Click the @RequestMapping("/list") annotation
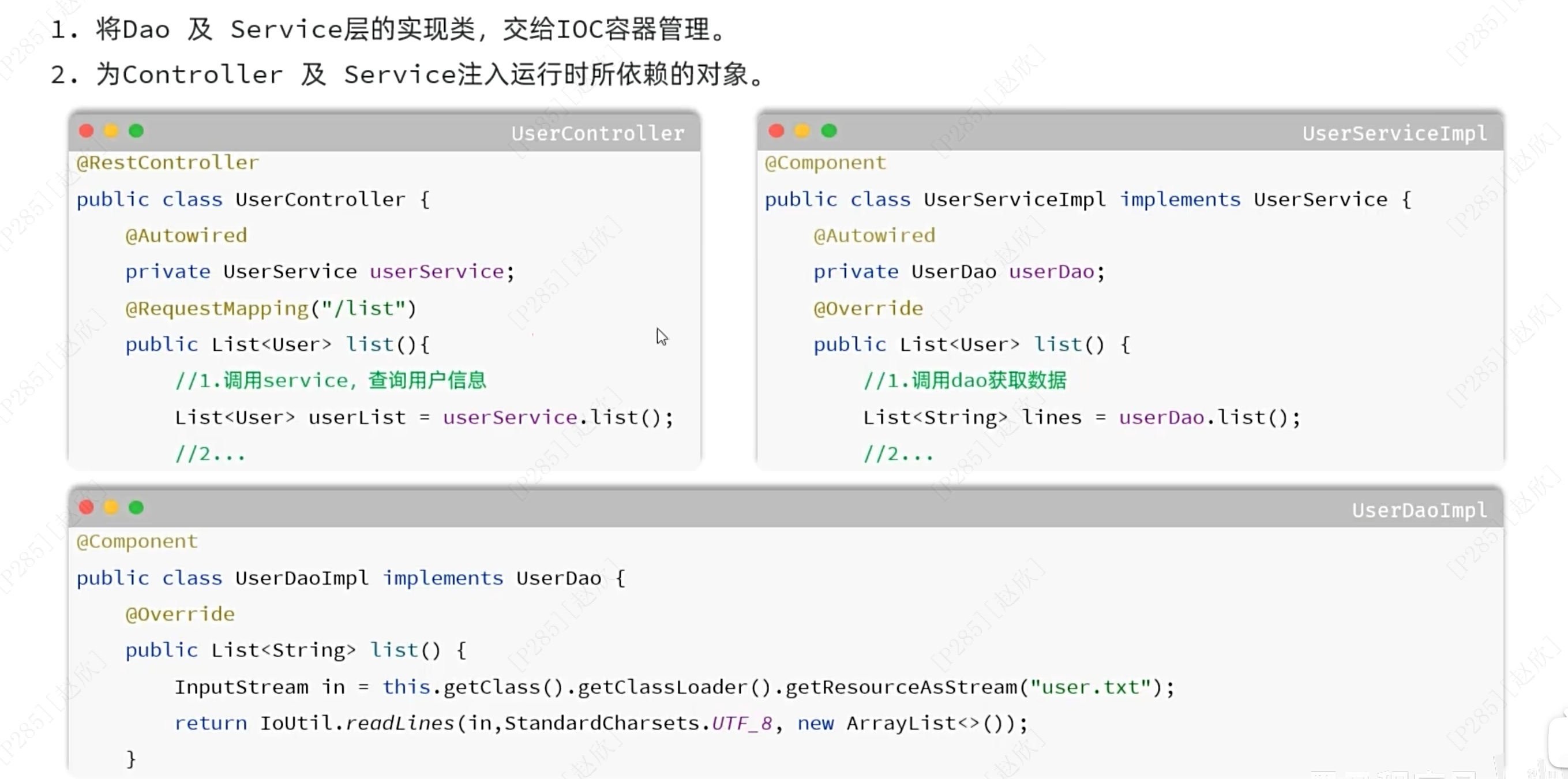1568x779 pixels. pos(271,308)
